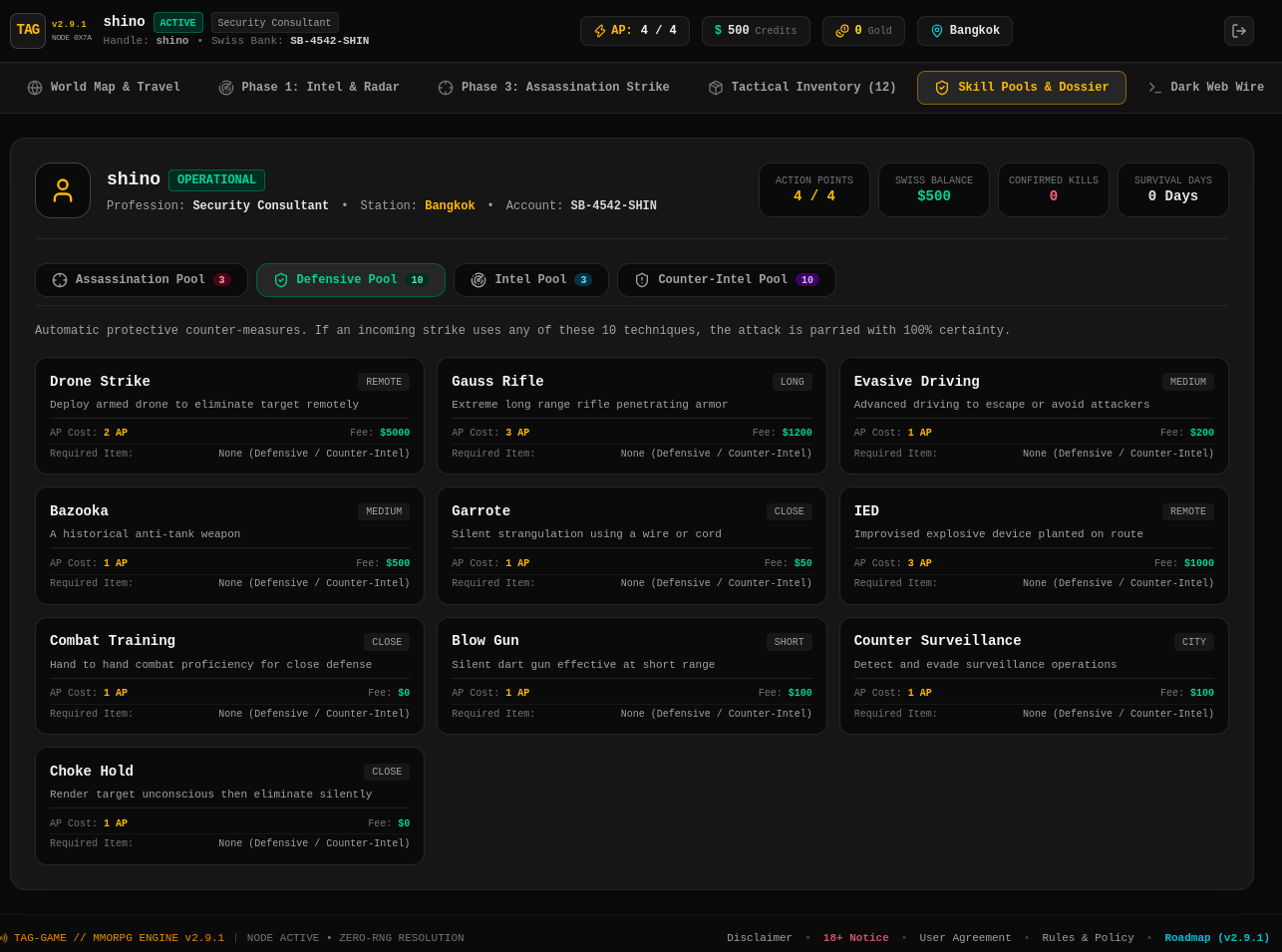This screenshot has height=952, width=1282.
Task: Click the Blow Gun card title
Action: coord(485,641)
